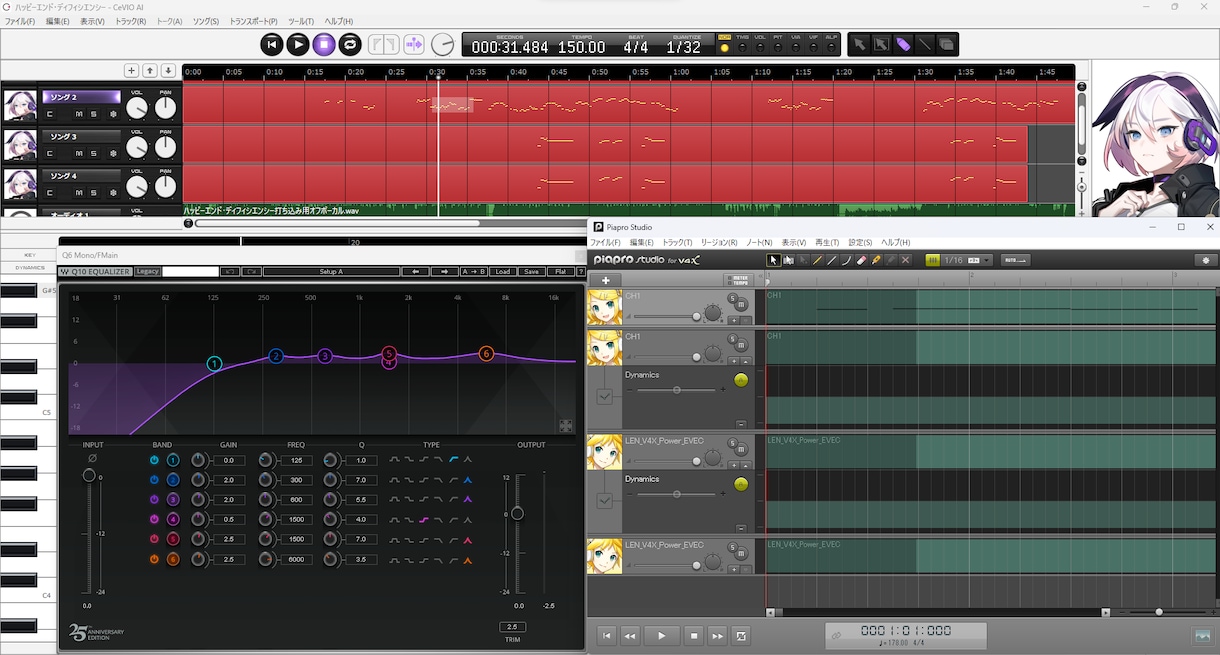Image resolution: width=1220 pixels, height=655 pixels.
Task: Select the pointer tool in Piapro Studio
Action: (x=773, y=260)
